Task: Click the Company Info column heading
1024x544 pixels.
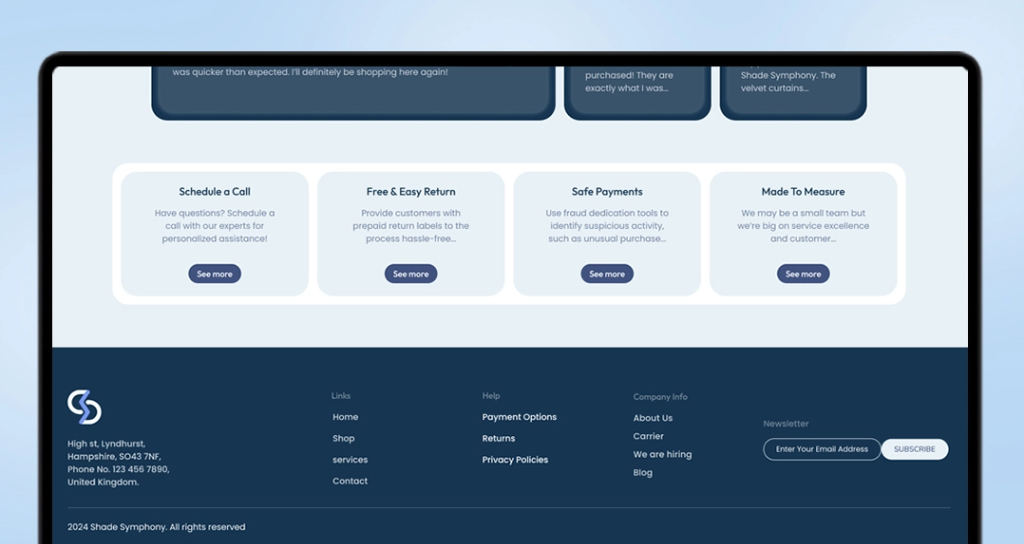Action: coord(660,397)
